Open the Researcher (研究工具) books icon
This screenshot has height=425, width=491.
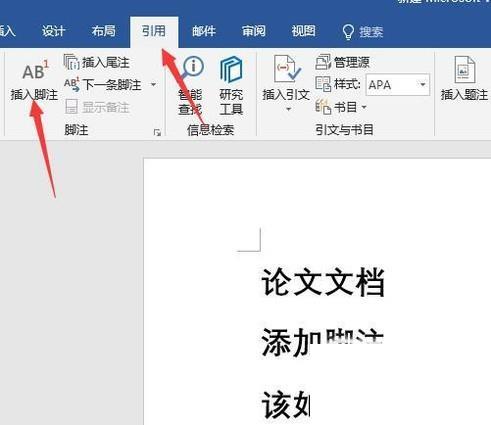(231, 70)
